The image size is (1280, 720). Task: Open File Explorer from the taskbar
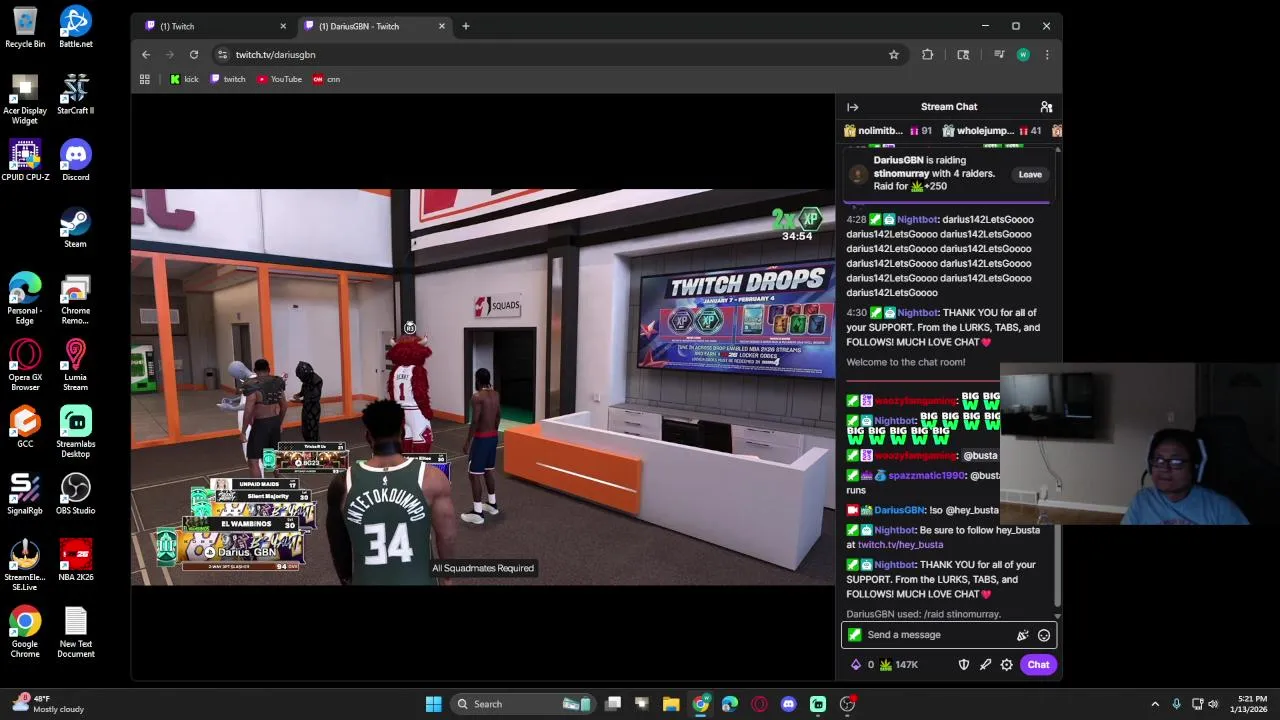[671, 704]
